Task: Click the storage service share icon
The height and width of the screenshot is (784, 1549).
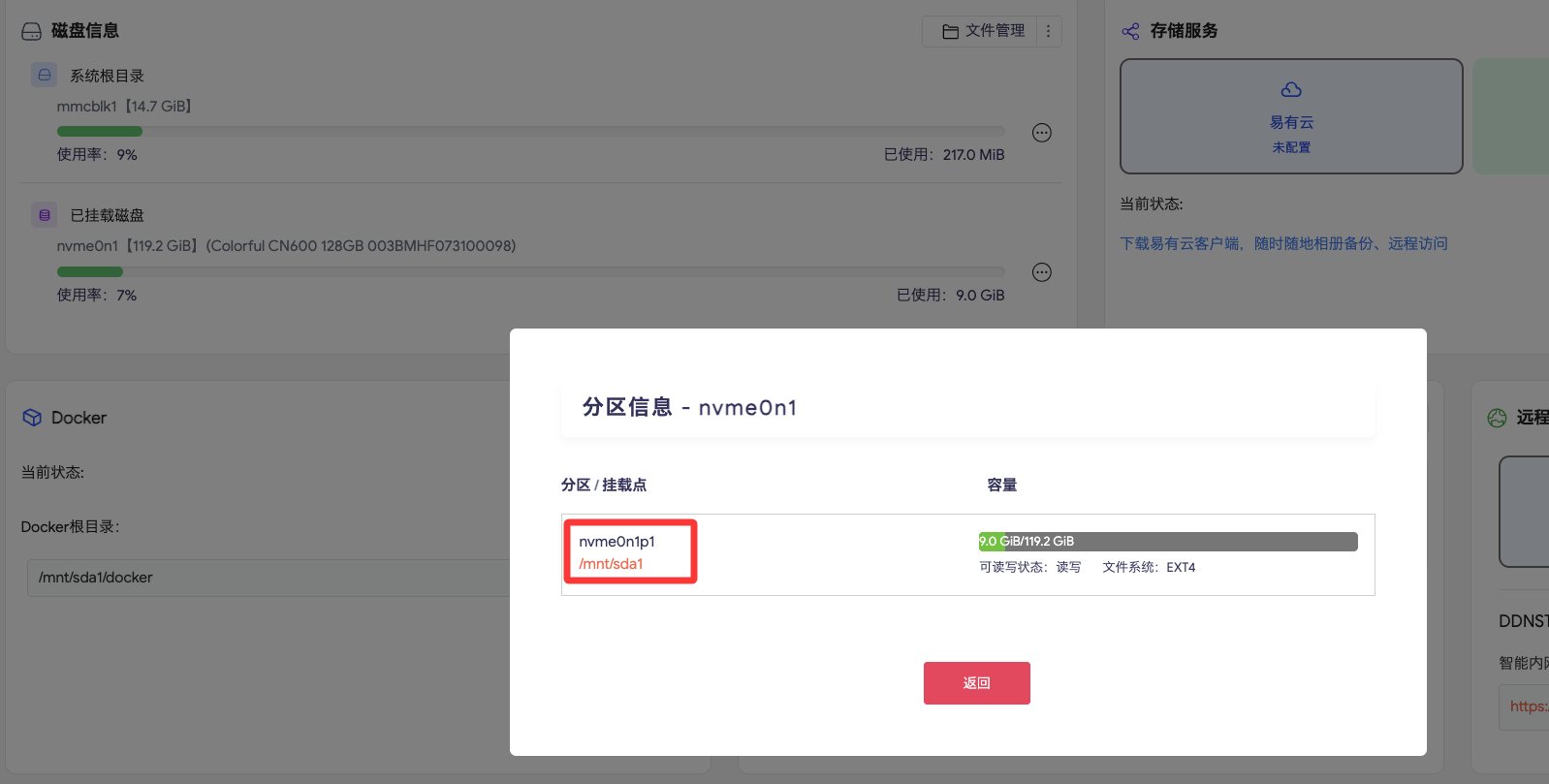Action: tap(1130, 31)
